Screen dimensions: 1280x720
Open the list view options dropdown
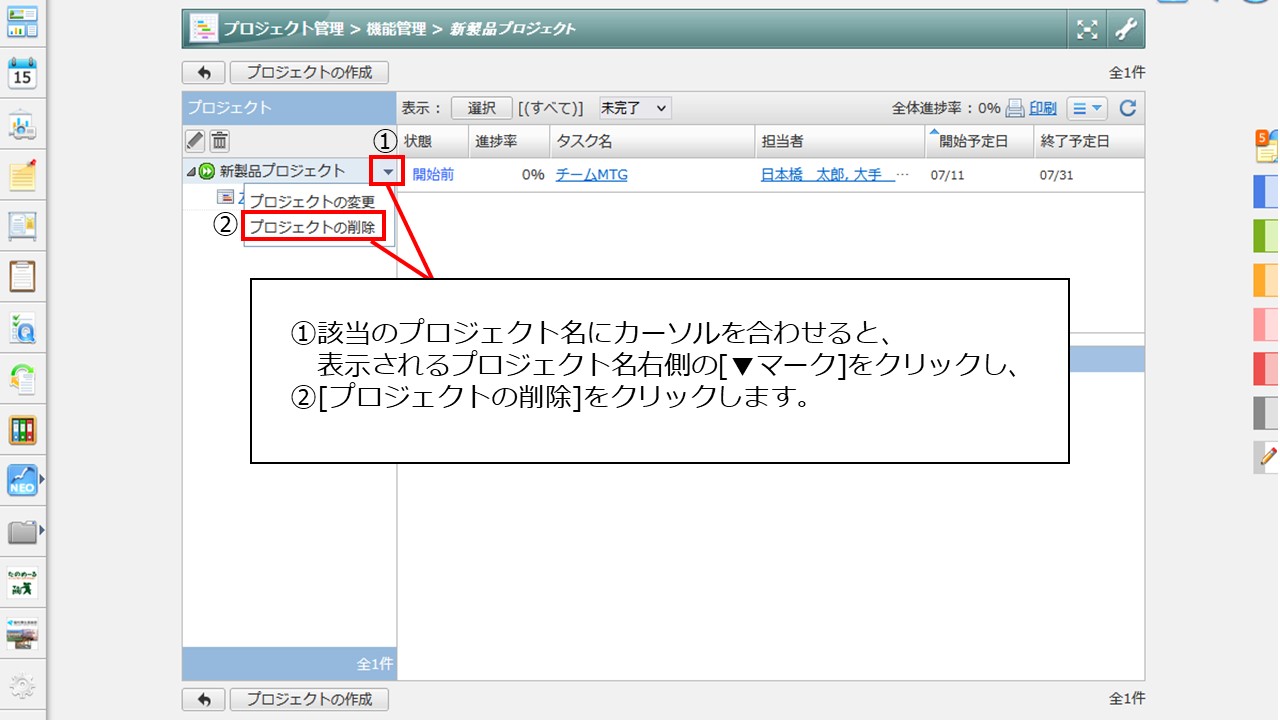point(1086,108)
